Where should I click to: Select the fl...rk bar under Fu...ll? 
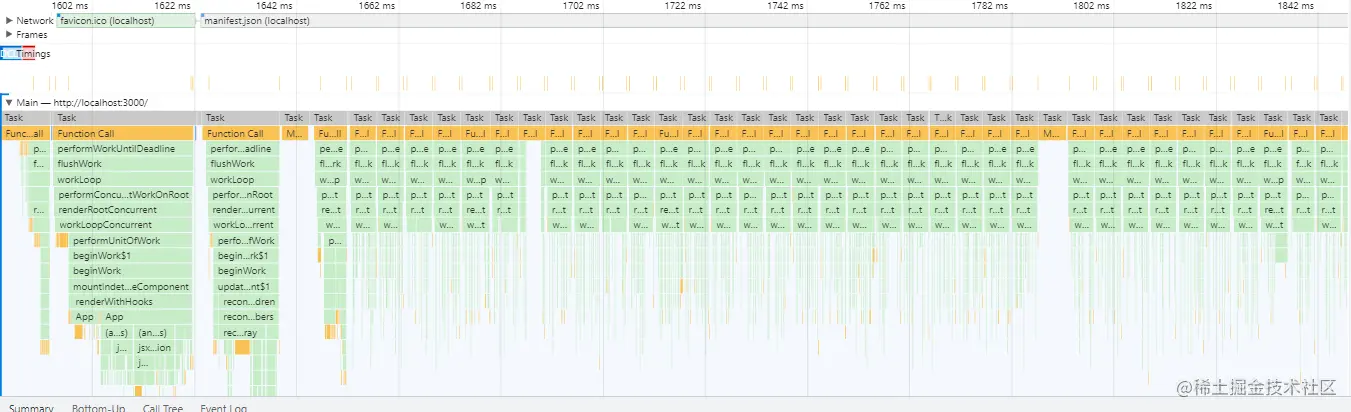[331, 164]
